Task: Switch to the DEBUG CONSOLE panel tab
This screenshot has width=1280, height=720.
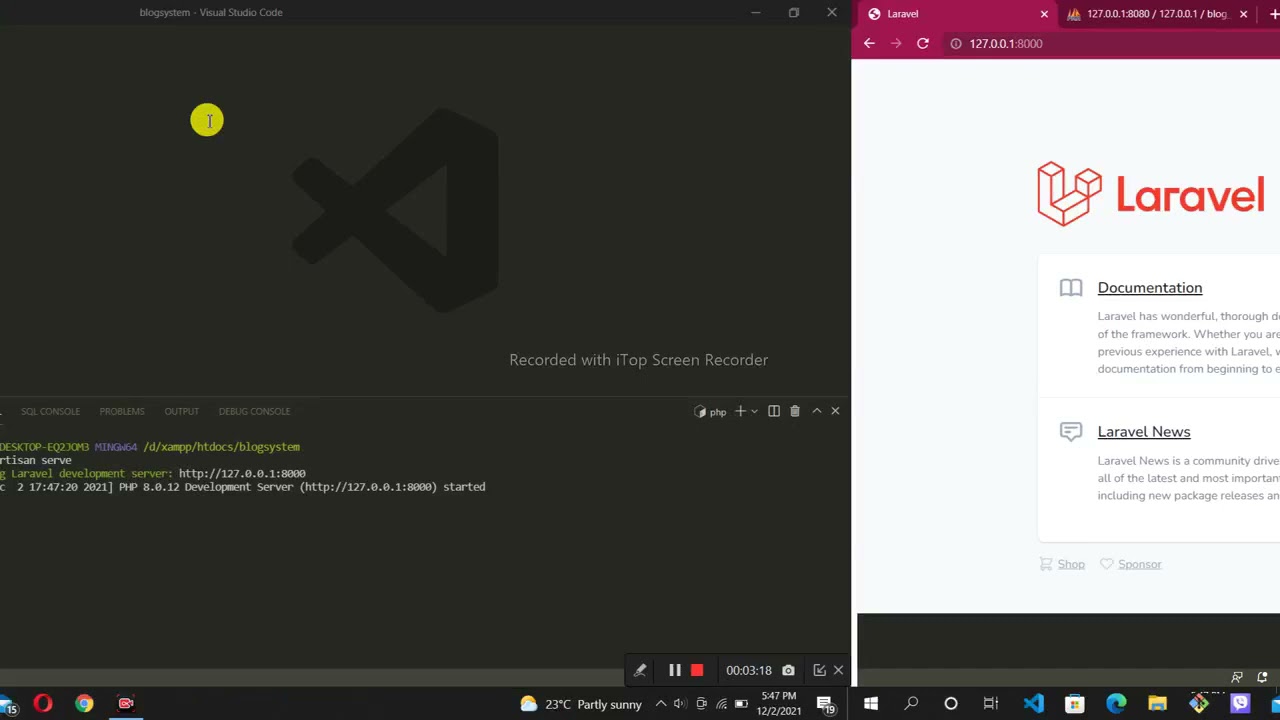Action: (x=254, y=411)
